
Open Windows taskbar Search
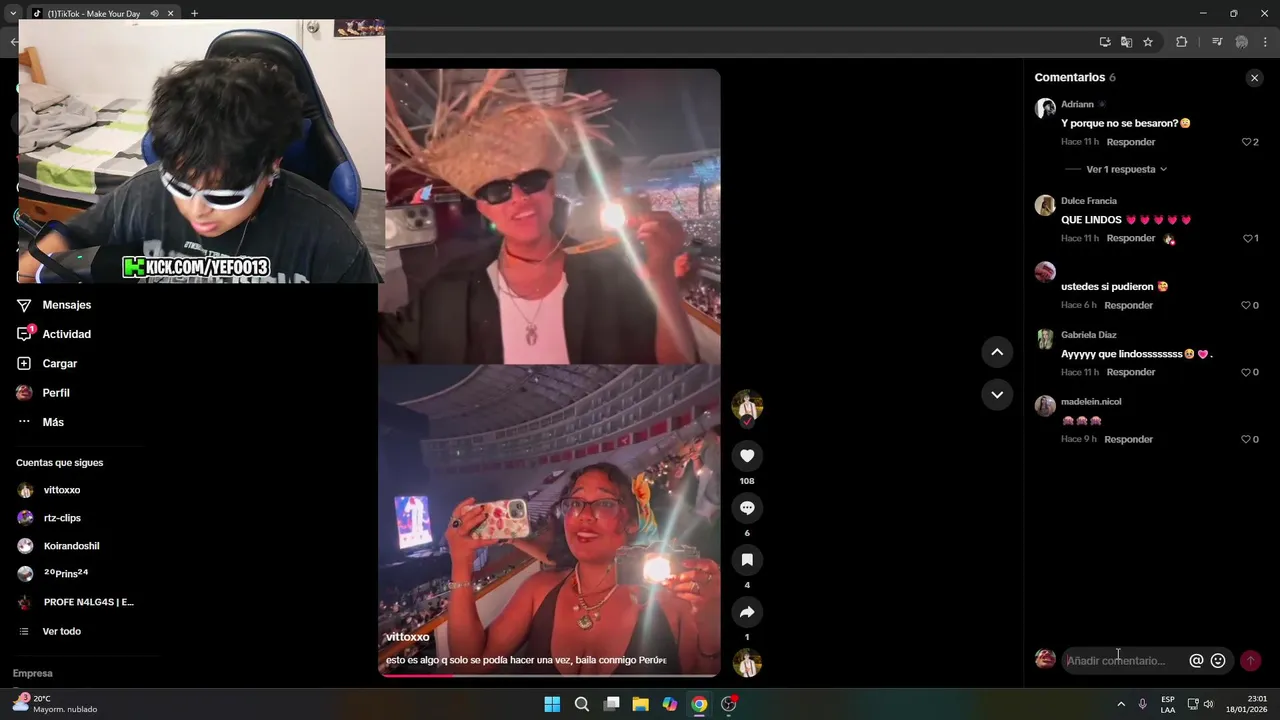pyautogui.click(x=581, y=704)
